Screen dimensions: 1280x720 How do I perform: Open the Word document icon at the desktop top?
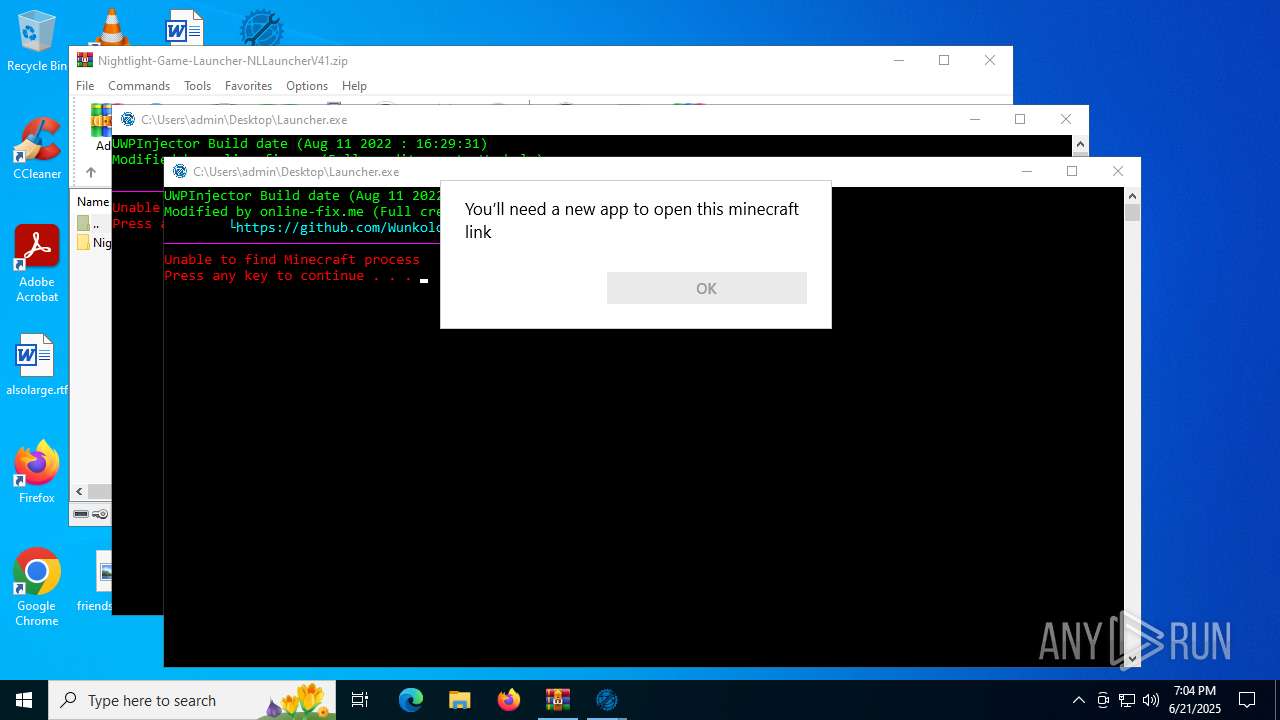coord(183,27)
